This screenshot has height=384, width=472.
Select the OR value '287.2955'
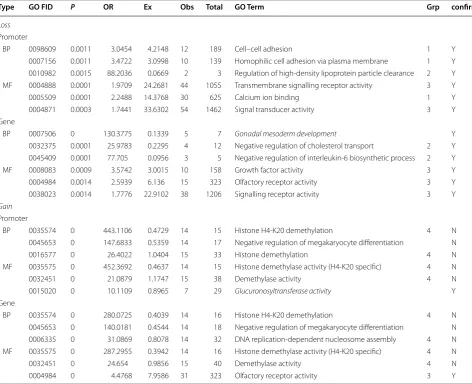pos(118,351)
